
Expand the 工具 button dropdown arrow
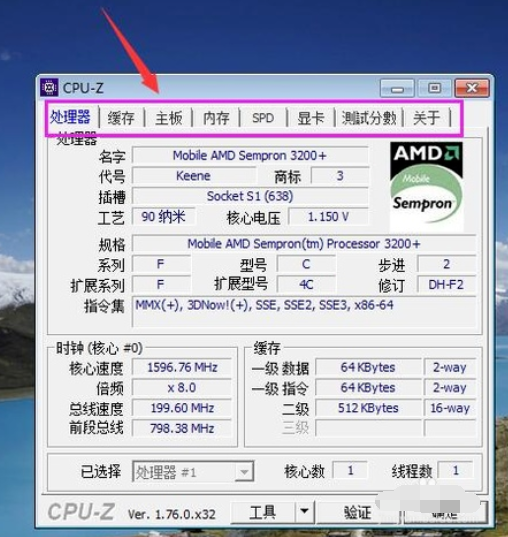pyautogui.click(x=304, y=511)
